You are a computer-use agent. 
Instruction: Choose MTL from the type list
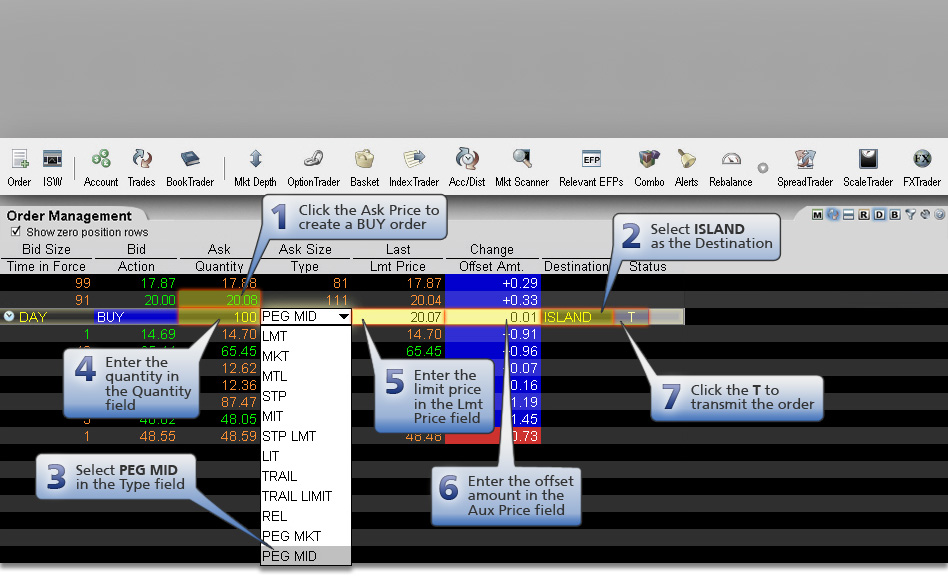pyautogui.click(x=305, y=376)
